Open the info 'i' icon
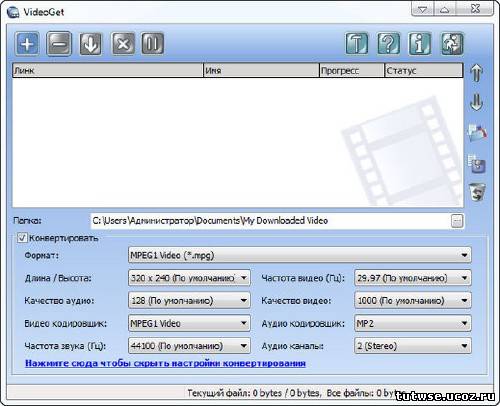The height and width of the screenshot is (406, 500). pyautogui.click(x=420, y=43)
